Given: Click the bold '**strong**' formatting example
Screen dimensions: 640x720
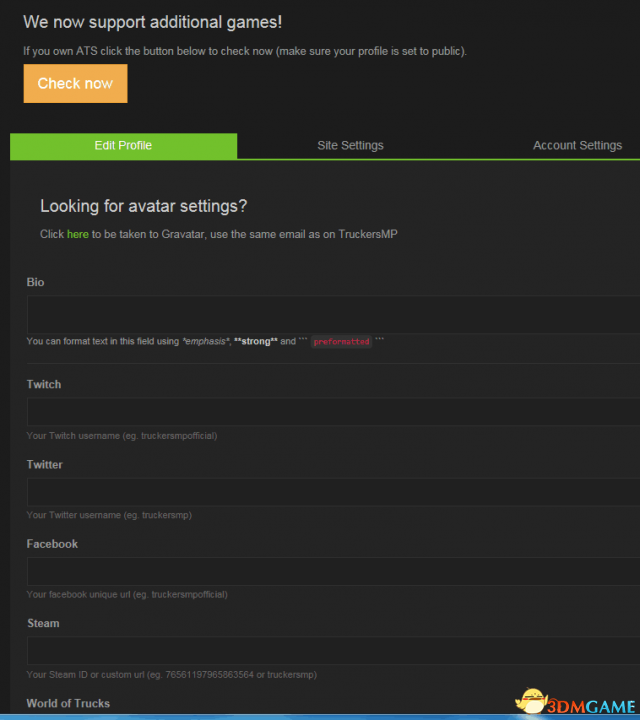Looking at the screenshot, I should pos(256,341).
